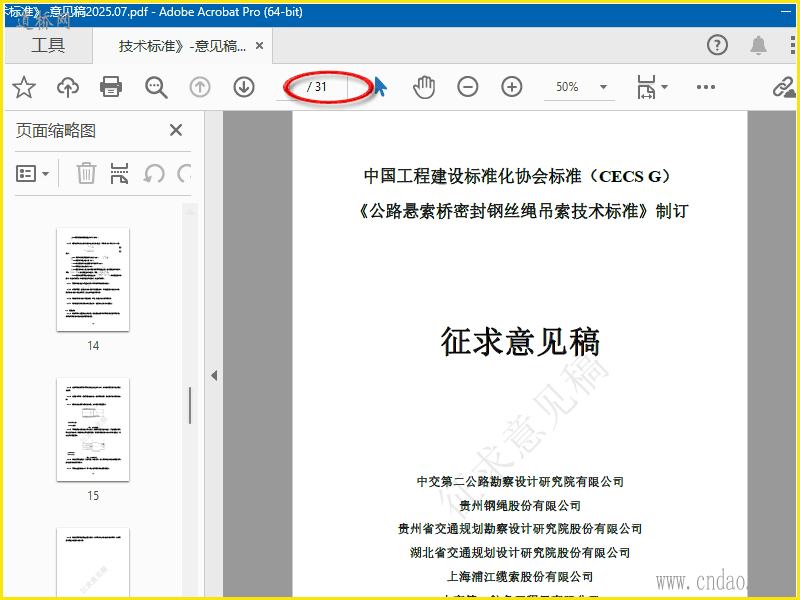Viewport: 800px width, 600px height.
Task: Choose the selection arrow tool
Action: (381, 87)
